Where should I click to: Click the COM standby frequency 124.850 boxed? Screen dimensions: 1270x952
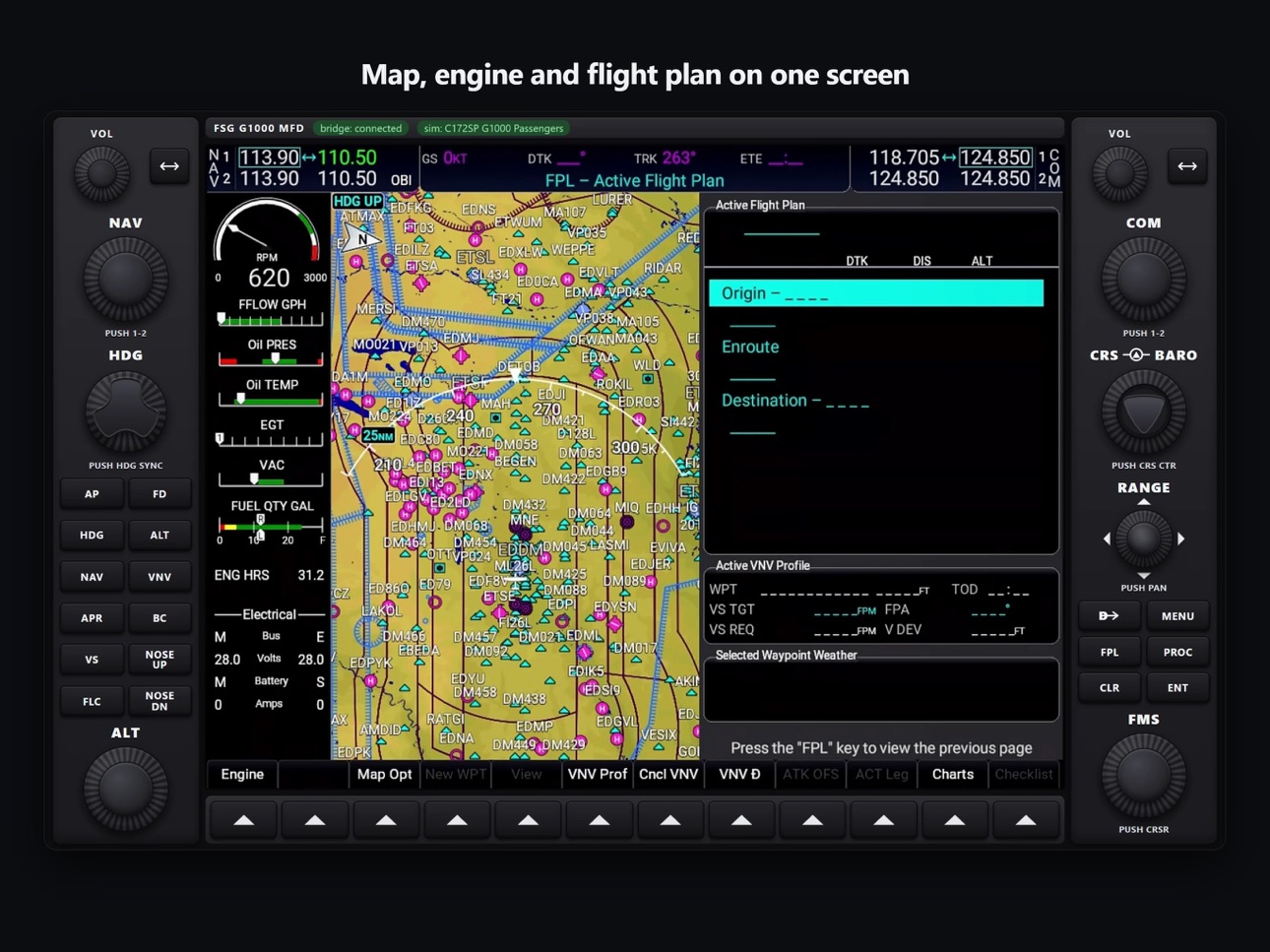tap(995, 158)
